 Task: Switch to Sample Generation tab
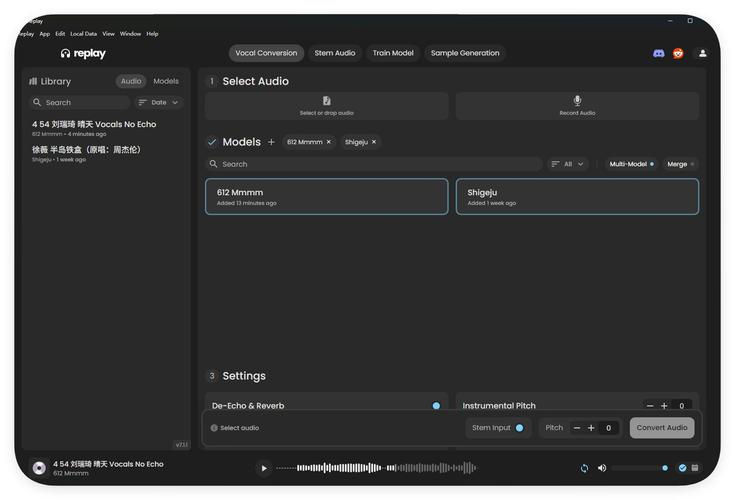pos(465,53)
